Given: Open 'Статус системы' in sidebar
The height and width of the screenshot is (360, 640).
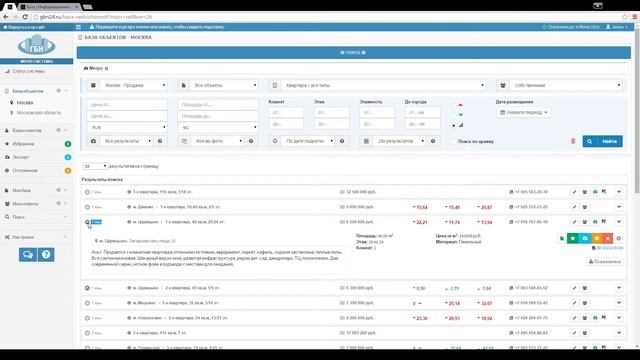Looking at the screenshot, I should click(x=29, y=71).
